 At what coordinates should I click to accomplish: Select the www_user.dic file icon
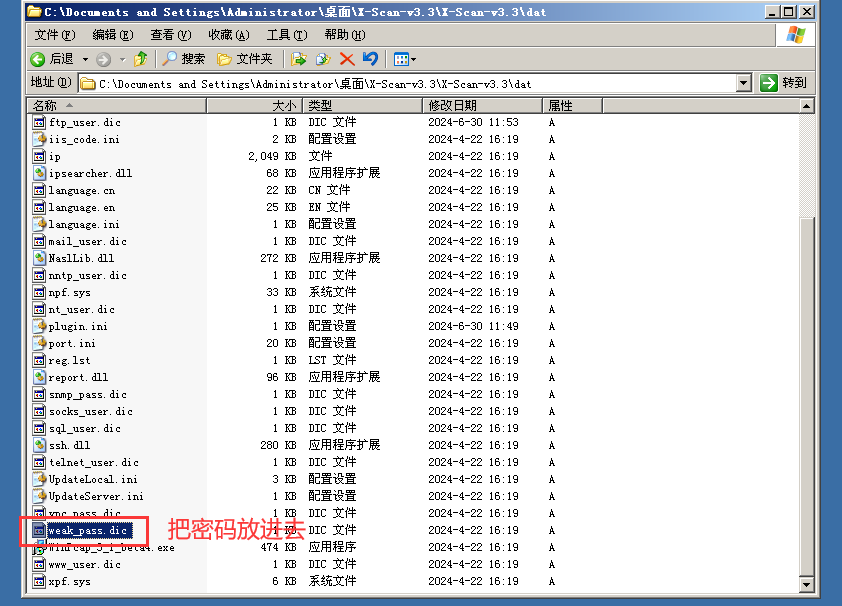[x=39, y=565]
